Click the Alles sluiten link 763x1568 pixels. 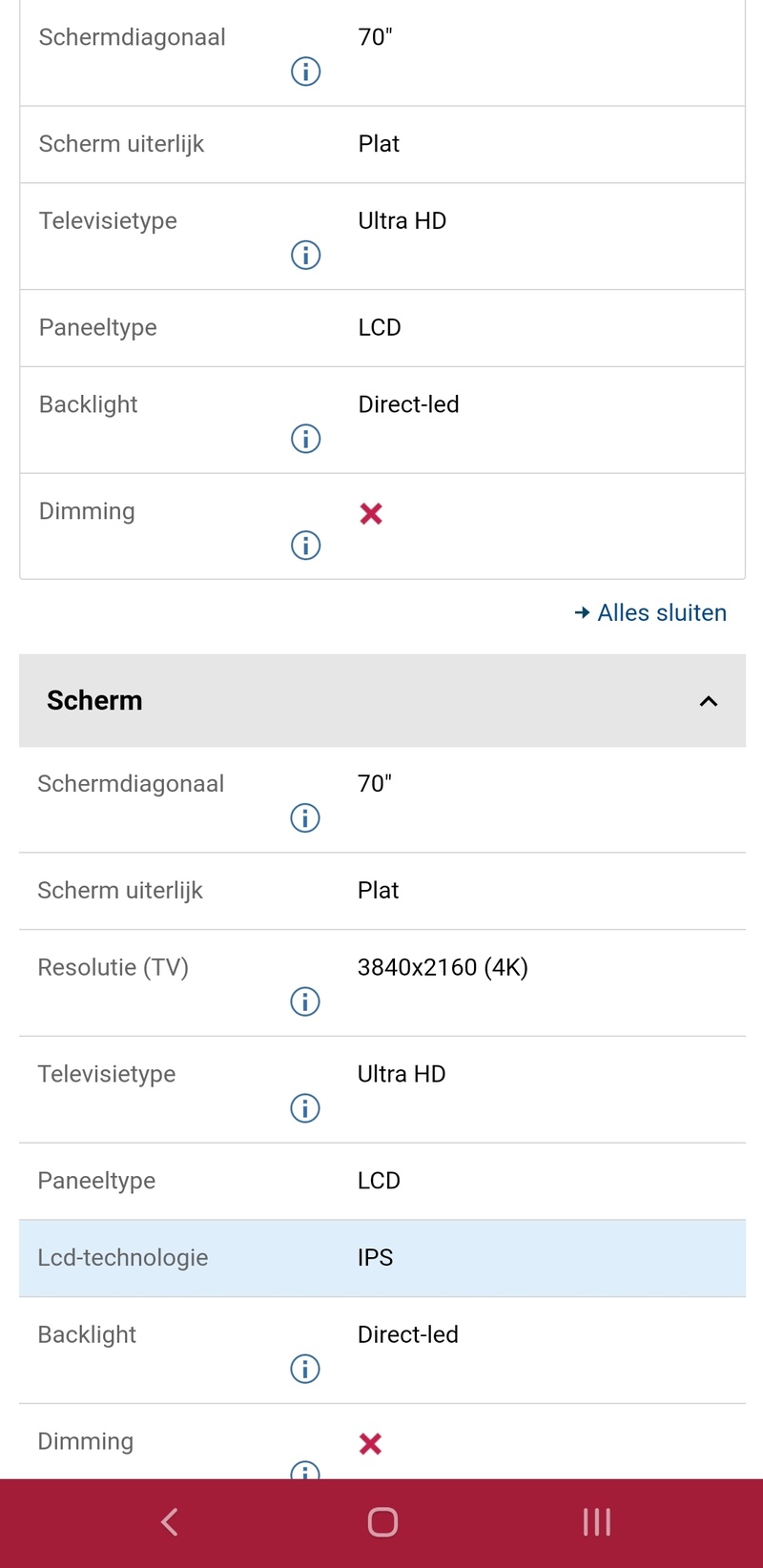tap(661, 612)
